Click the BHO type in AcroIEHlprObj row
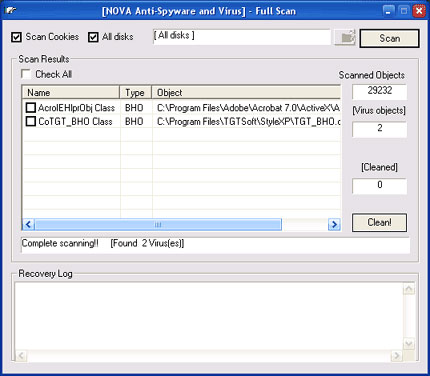This screenshot has height=376, width=430. [x=134, y=108]
